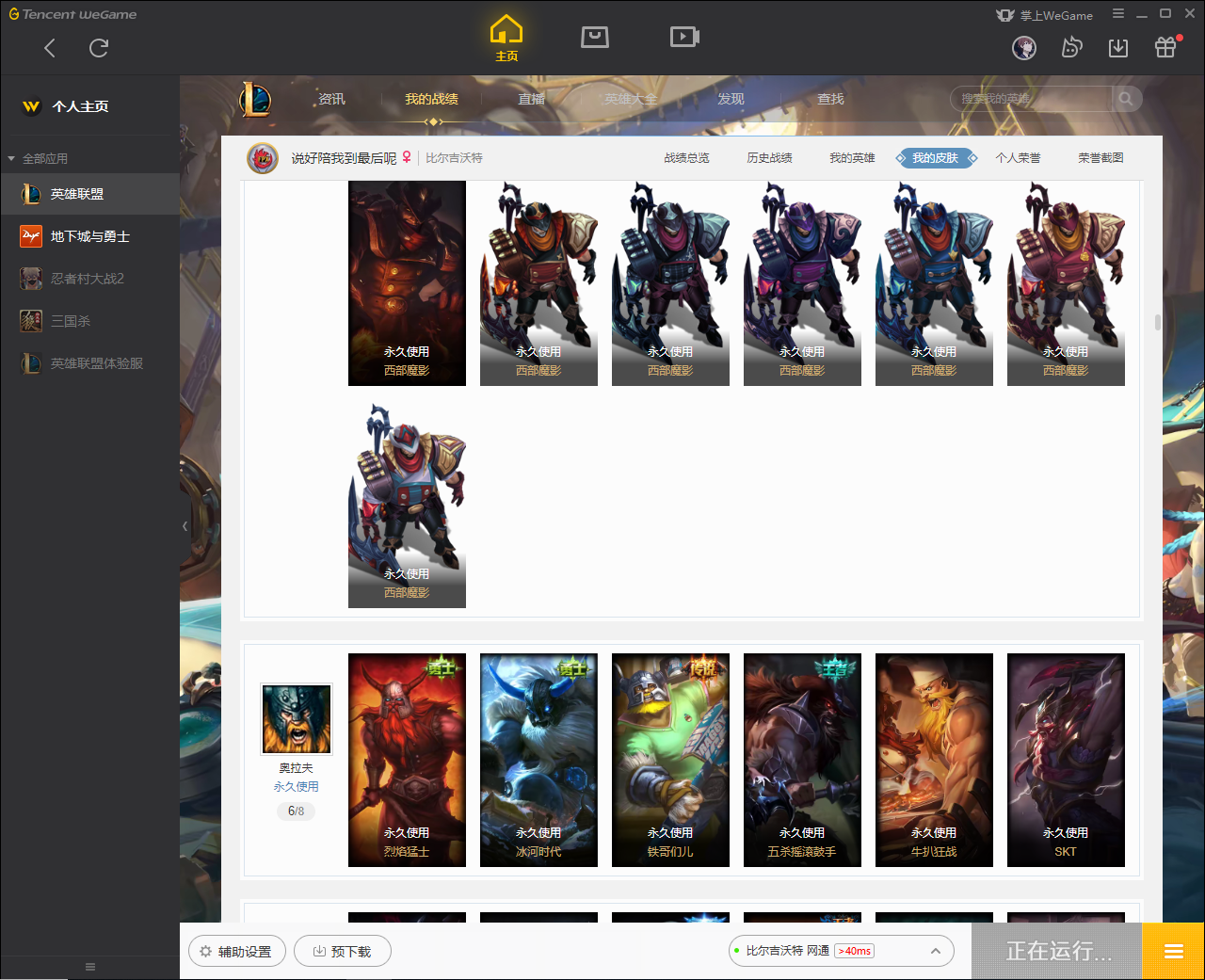1205x980 pixels.
Task: Click the summoner profile avatar
Action: (x=263, y=158)
